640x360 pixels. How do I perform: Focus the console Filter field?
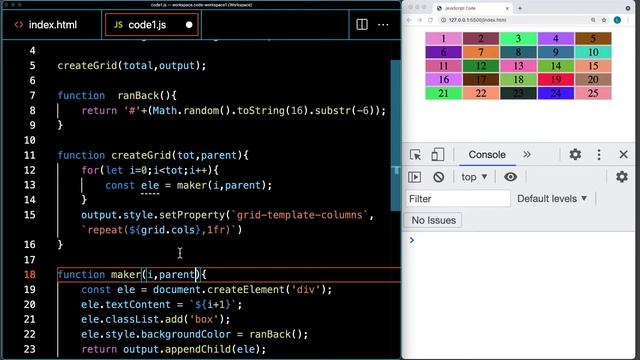pos(458,199)
